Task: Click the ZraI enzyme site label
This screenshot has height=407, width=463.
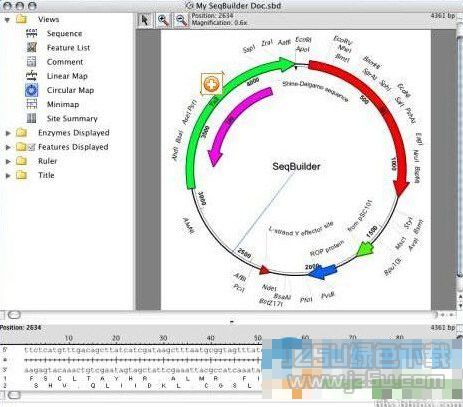Action: pos(267,43)
